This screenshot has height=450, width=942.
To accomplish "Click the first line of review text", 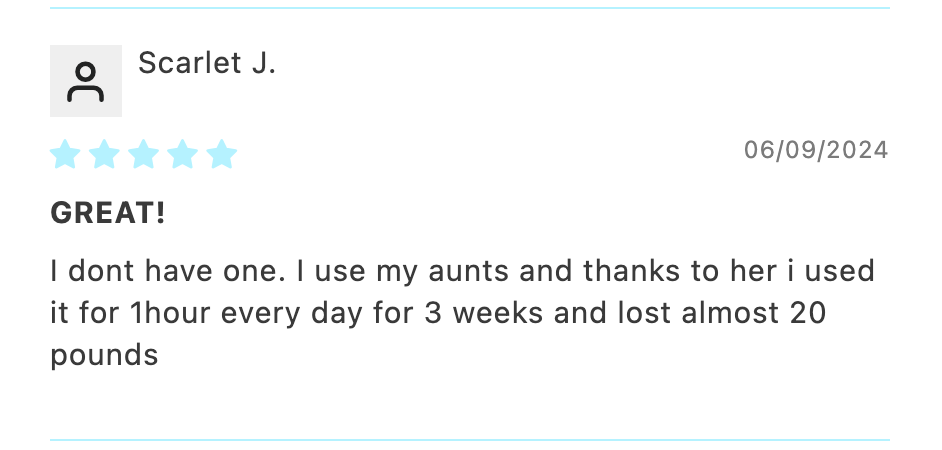I will pos(462,271).
